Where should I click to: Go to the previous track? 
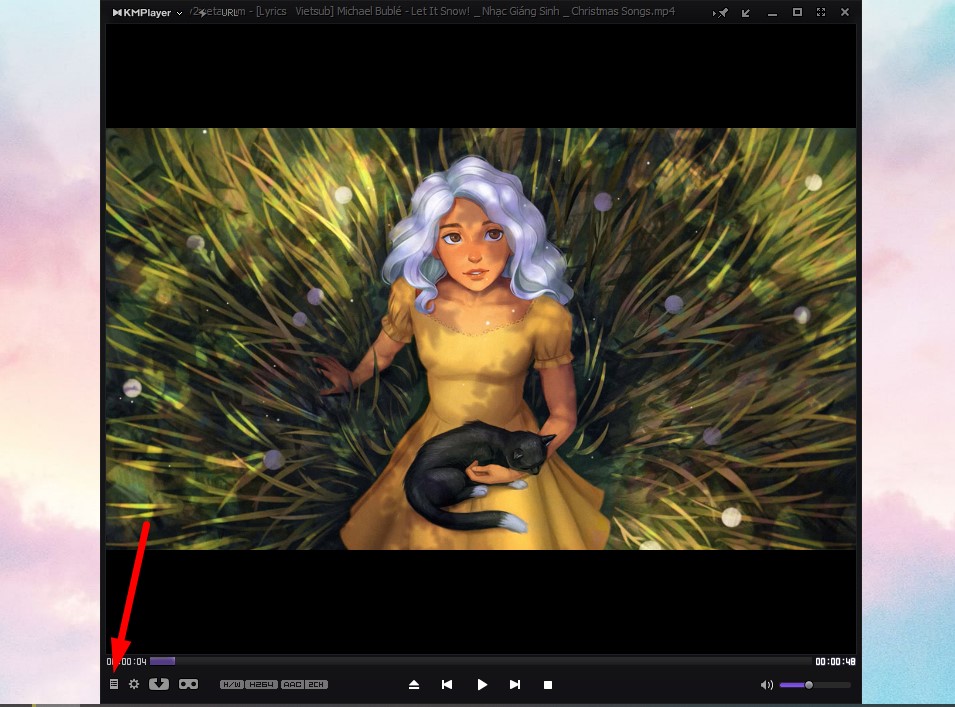tap(447, 685)
